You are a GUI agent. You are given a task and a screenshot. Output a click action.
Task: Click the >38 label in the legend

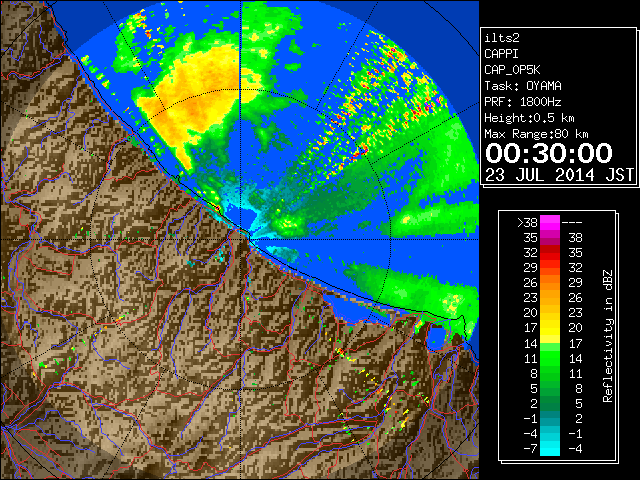pyautogui.click(x=527, y=222)
